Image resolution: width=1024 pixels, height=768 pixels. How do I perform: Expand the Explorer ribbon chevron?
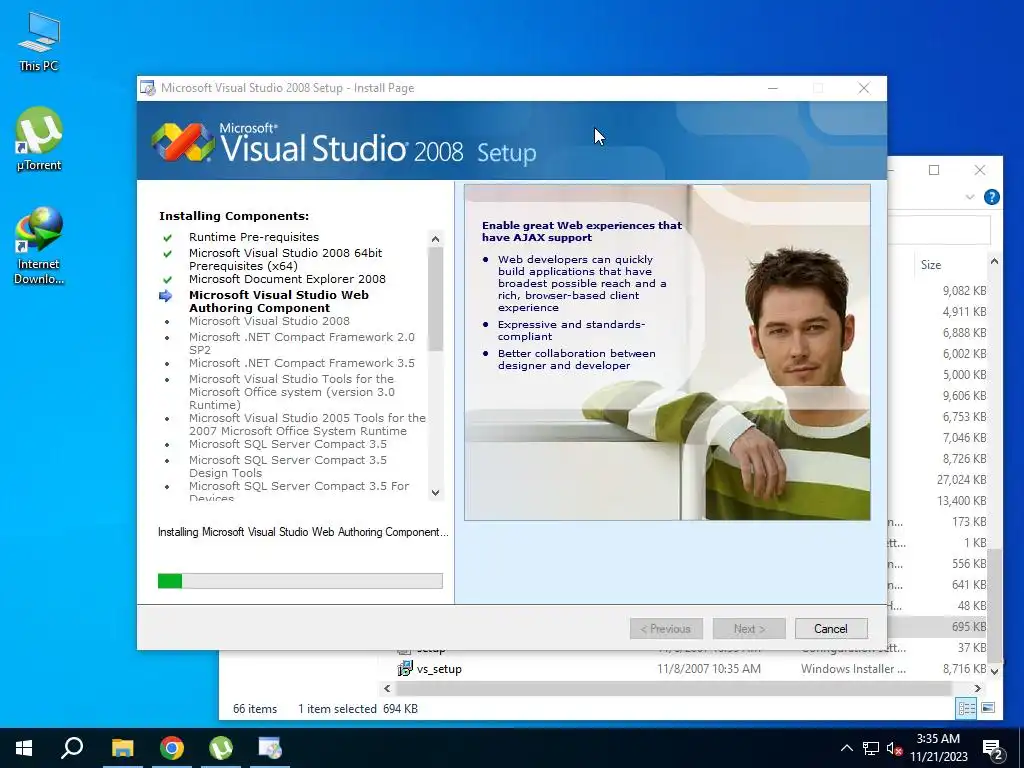click(x=969, y=197)
